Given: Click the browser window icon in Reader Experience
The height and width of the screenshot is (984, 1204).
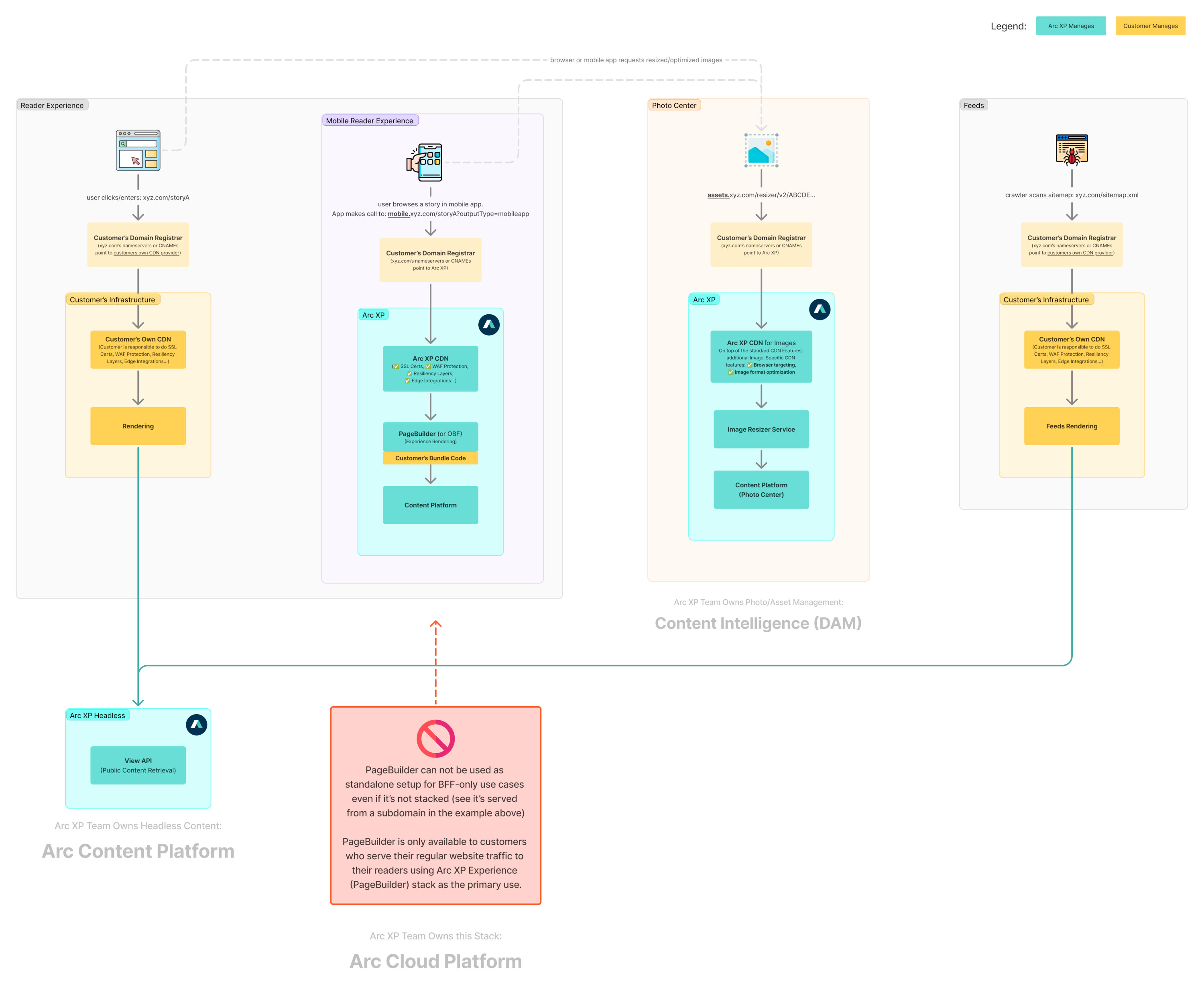Looking at the screenshot, I should pos(138,150).
